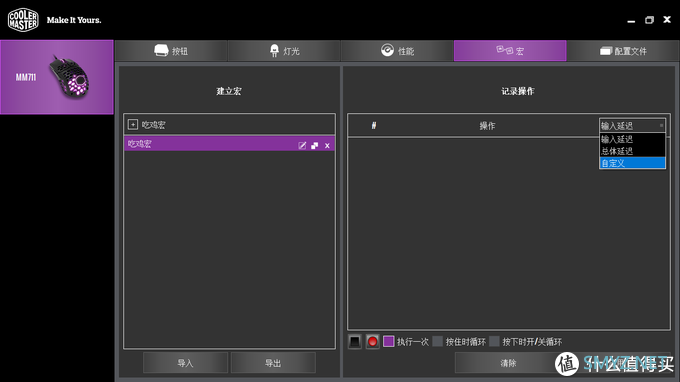Select the 执行一次 run-once option
This screenshot has width=680, height=382.
click(x=389, y=342)
